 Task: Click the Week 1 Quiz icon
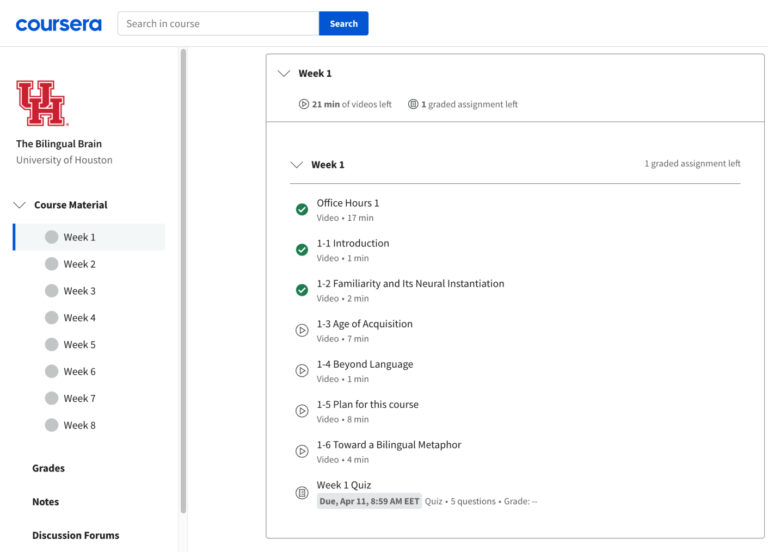coord(302,492)
